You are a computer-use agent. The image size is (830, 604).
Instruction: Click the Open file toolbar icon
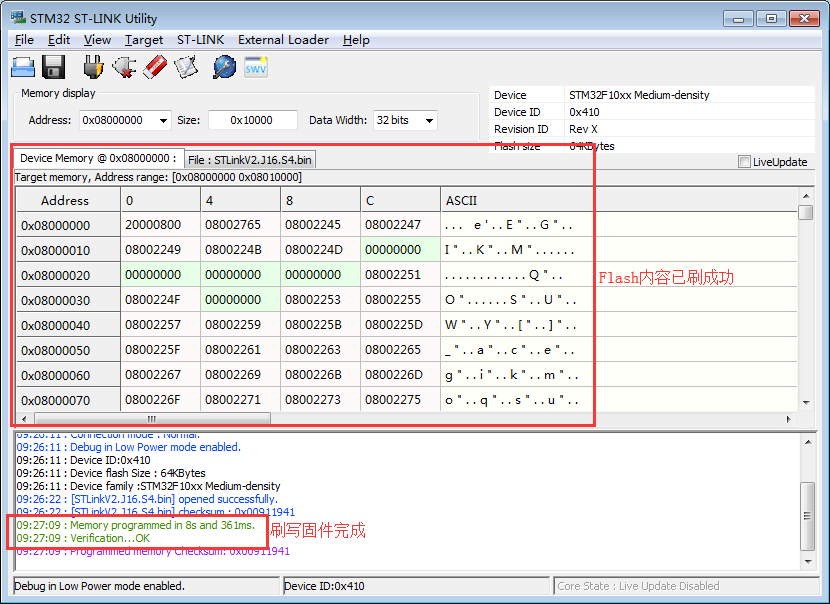coord(23,67)
